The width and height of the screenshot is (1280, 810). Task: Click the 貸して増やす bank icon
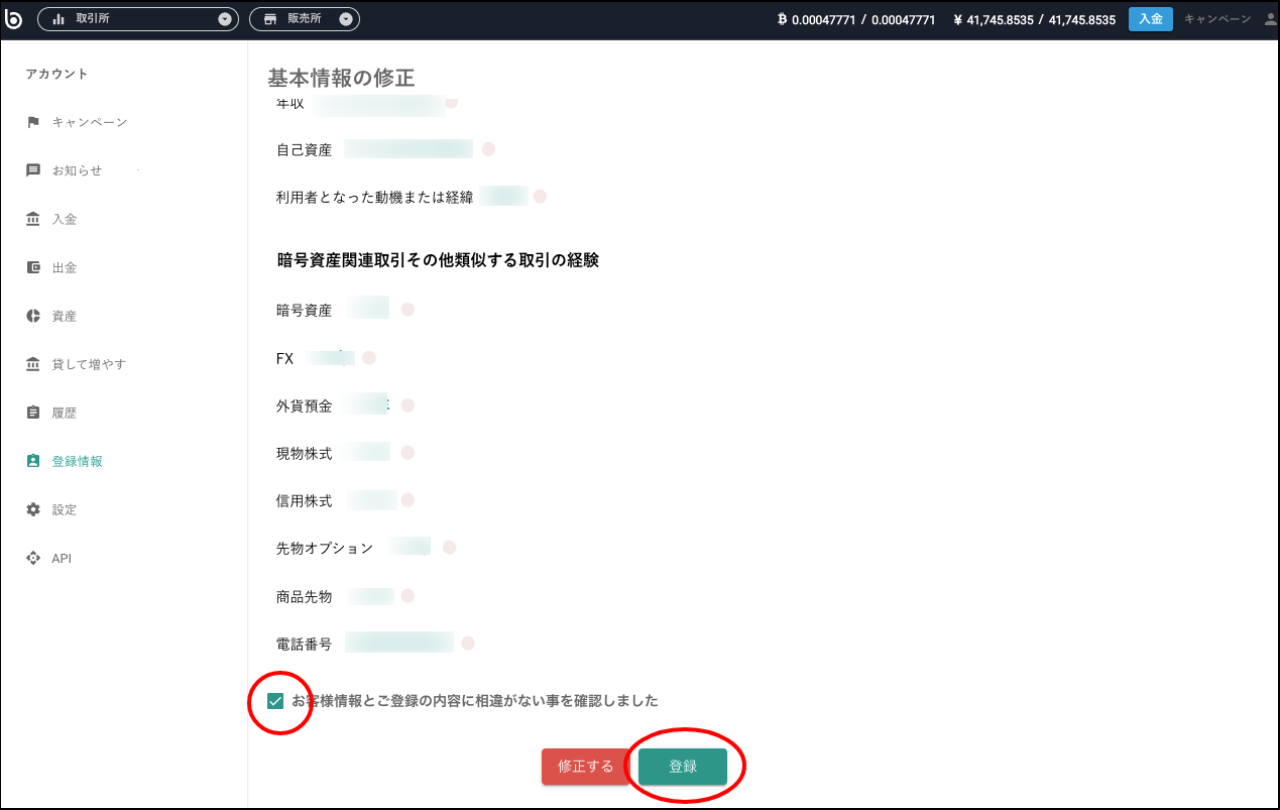pyautogui.click(x=33, y=364)
